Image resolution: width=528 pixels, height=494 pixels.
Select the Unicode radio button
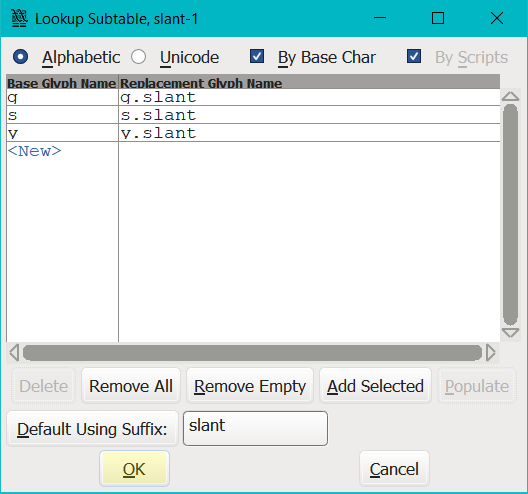(x=139, y=57)
